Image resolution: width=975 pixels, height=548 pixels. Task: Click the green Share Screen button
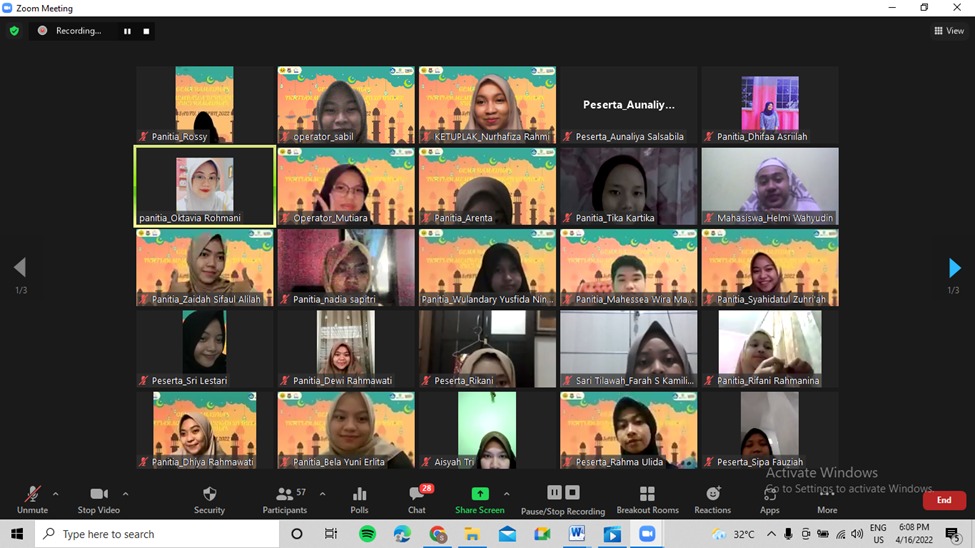(480, 498)
